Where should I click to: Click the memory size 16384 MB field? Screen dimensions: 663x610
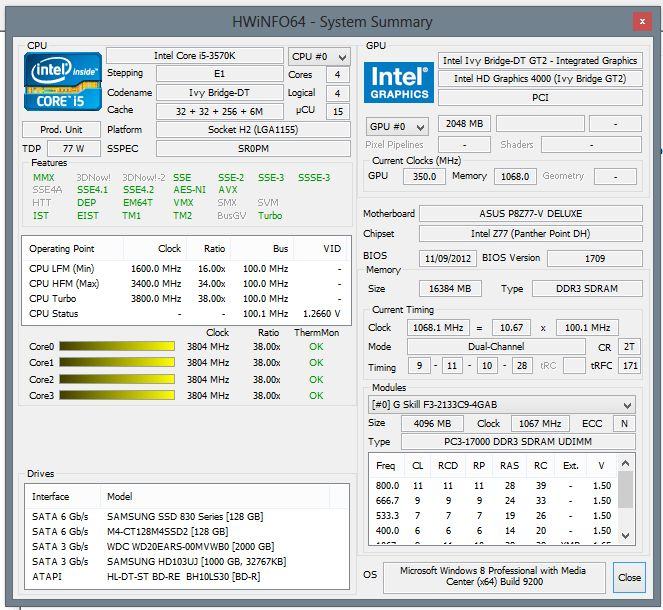pyautogui.click(x=450, y=288)
